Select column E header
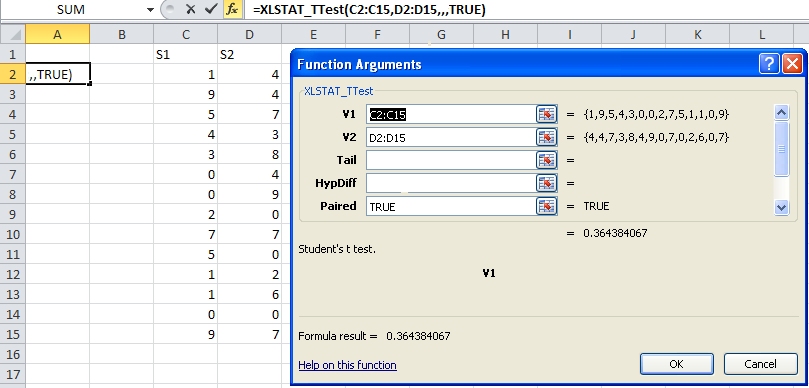Screen dimensions: 809x388 point(313,35)
